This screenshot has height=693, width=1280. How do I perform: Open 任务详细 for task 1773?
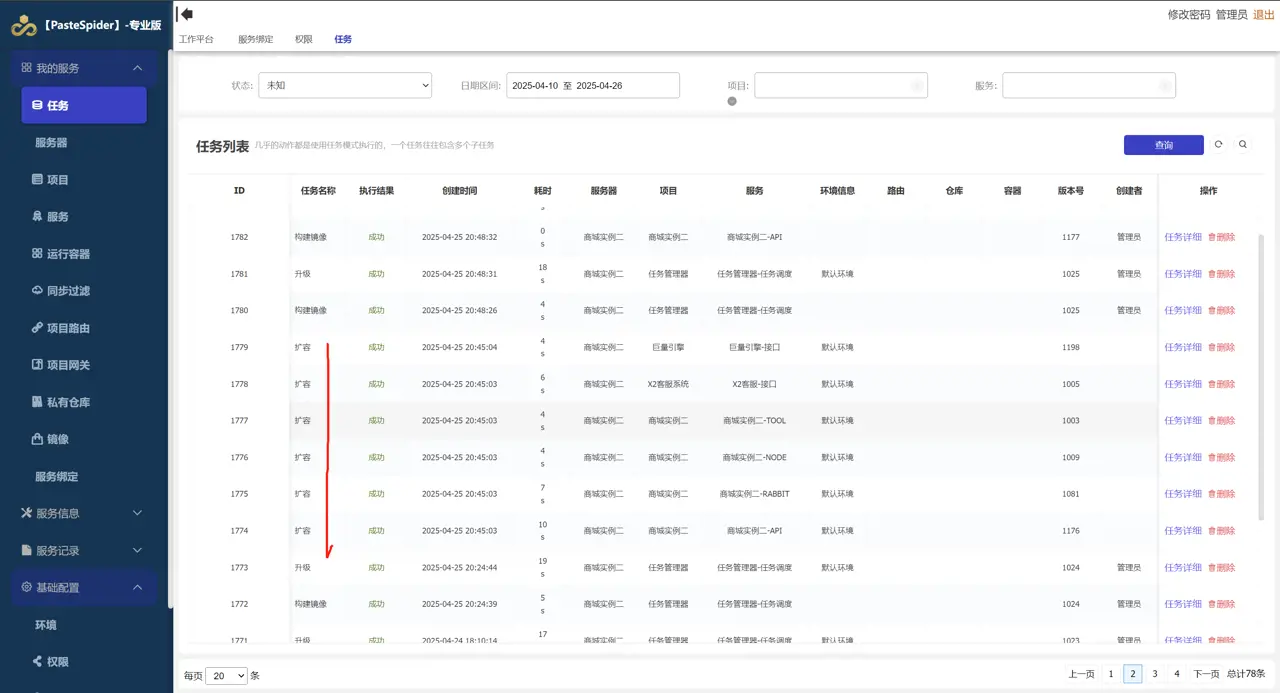(1183, 567)
